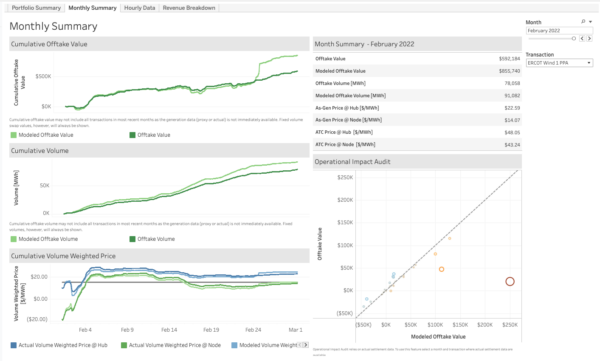Image resolution: width=600 pixels, height=361 pixels.
Task: Click the Month filter search icon
Action: (583, 22)
